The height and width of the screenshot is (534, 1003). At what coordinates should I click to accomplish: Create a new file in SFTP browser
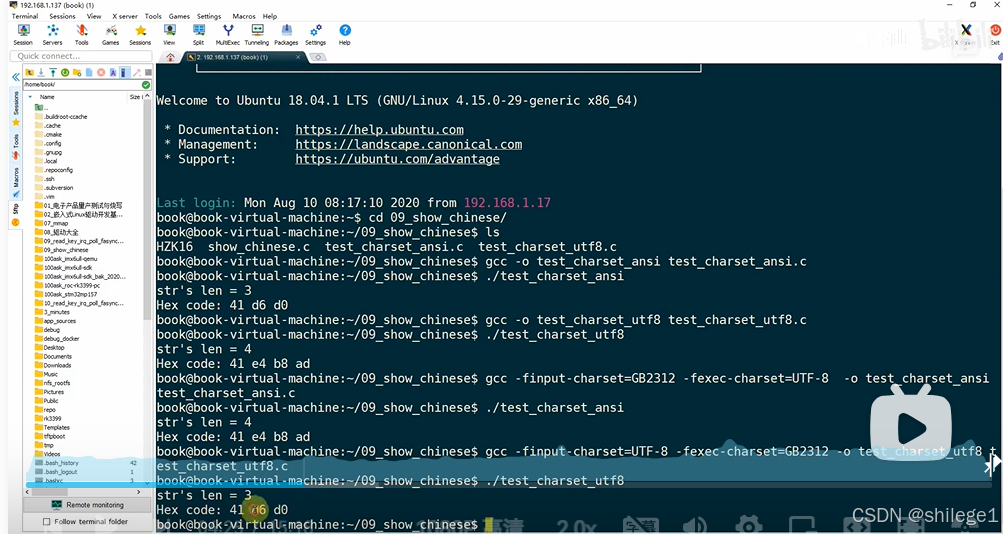89,72
